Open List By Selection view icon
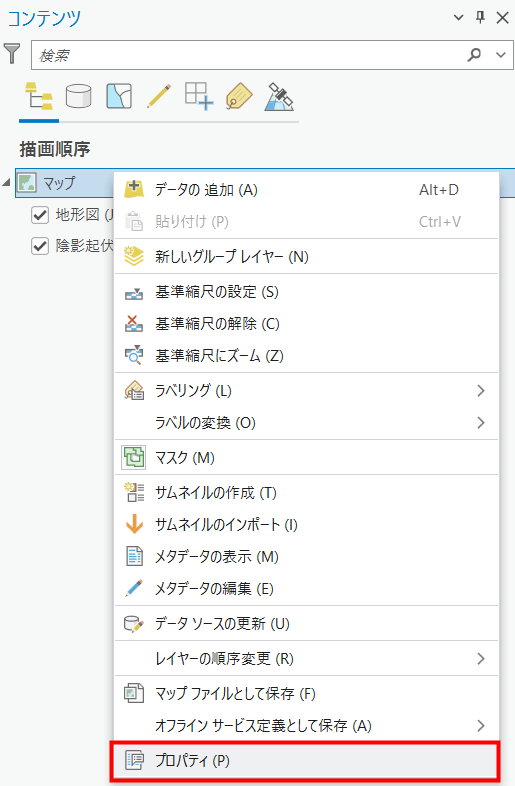 [119, 96]
